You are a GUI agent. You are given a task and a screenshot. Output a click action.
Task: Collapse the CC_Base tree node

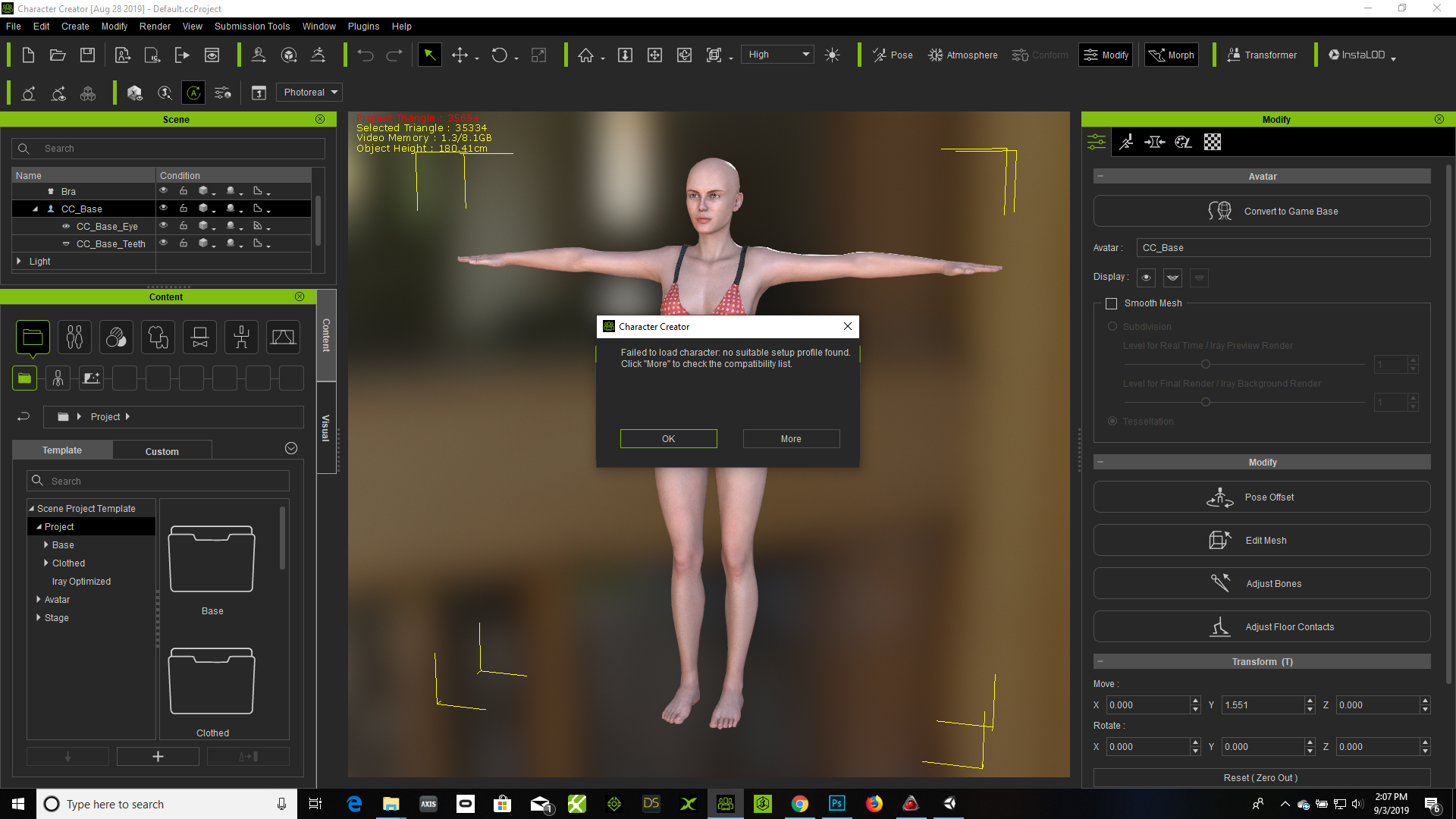point(35,209)
